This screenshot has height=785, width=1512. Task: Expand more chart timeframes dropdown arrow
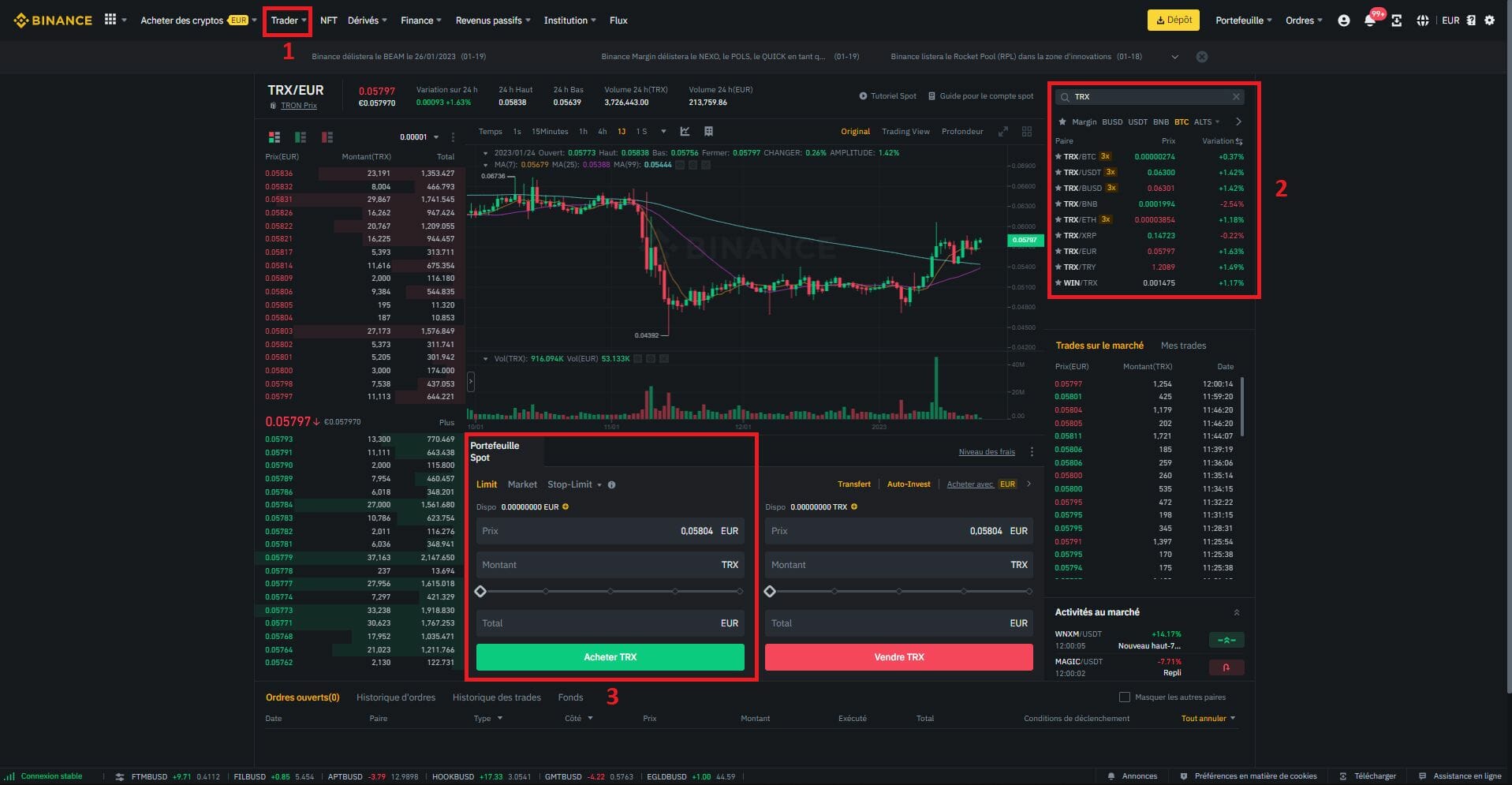click(663, 132)
